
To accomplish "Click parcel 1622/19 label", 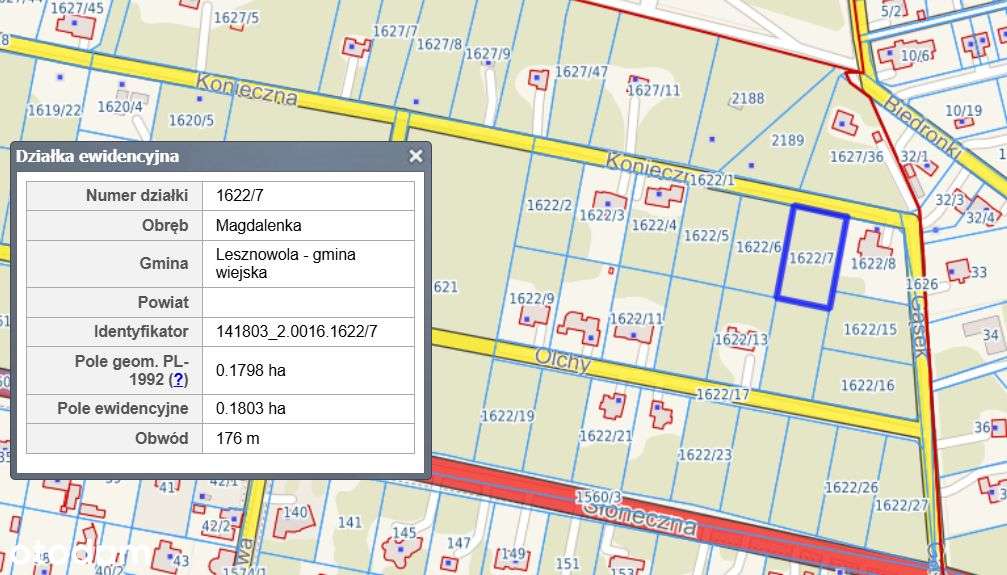I will 507,416.
